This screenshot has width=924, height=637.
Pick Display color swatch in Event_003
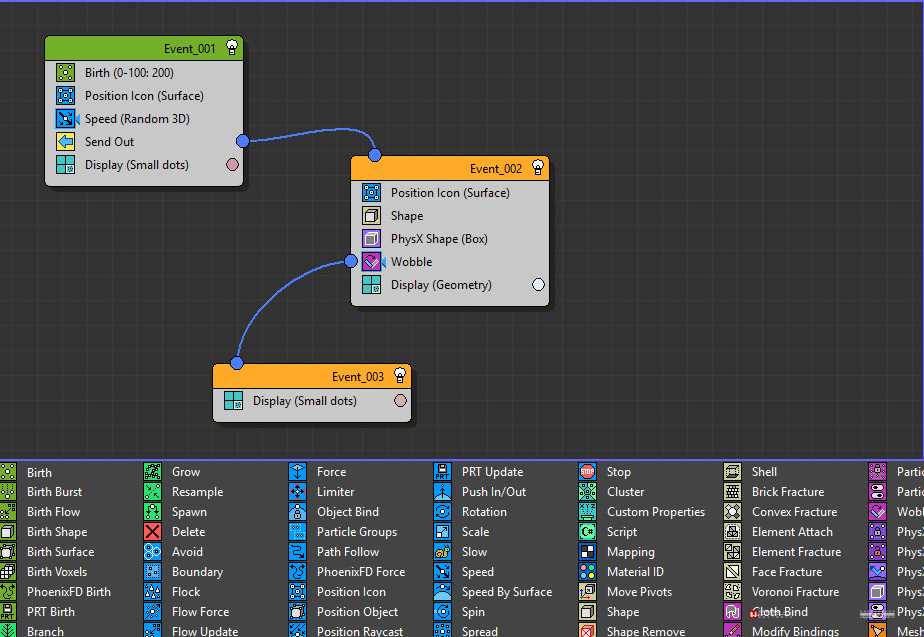400,401
